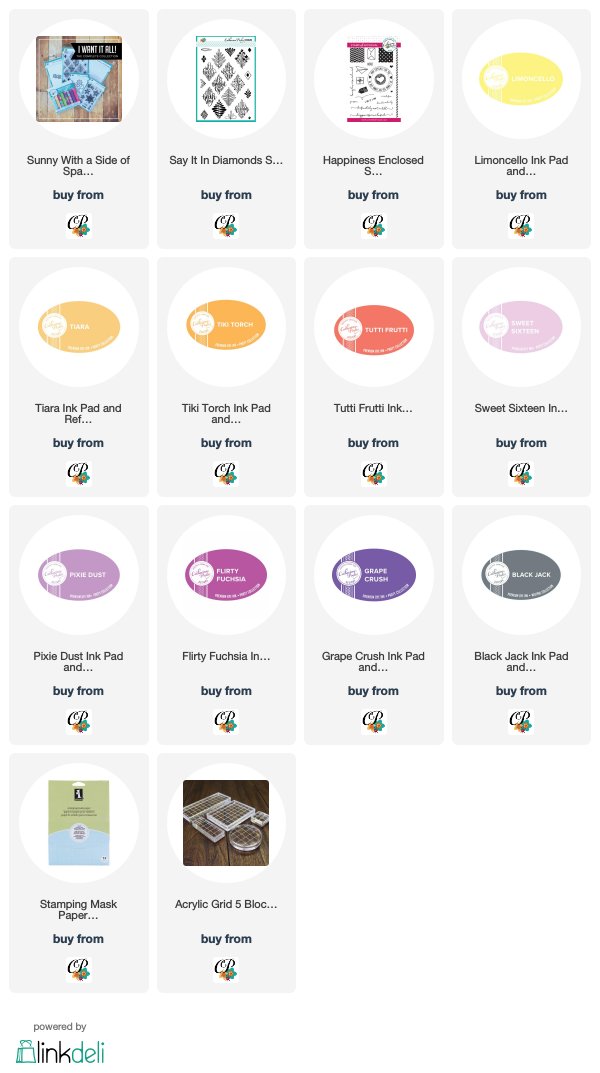Viewport: 600px width, 1073px height.
Task: Click the store logo under Grape Crush Ink Pad
Action: (x=374, y=721)
